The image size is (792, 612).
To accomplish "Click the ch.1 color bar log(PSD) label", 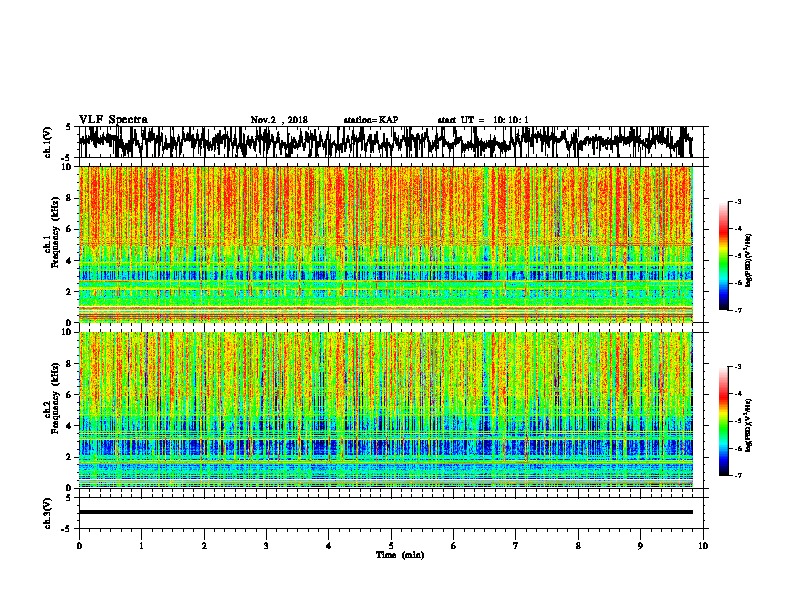I will click(x=749, y=260).
